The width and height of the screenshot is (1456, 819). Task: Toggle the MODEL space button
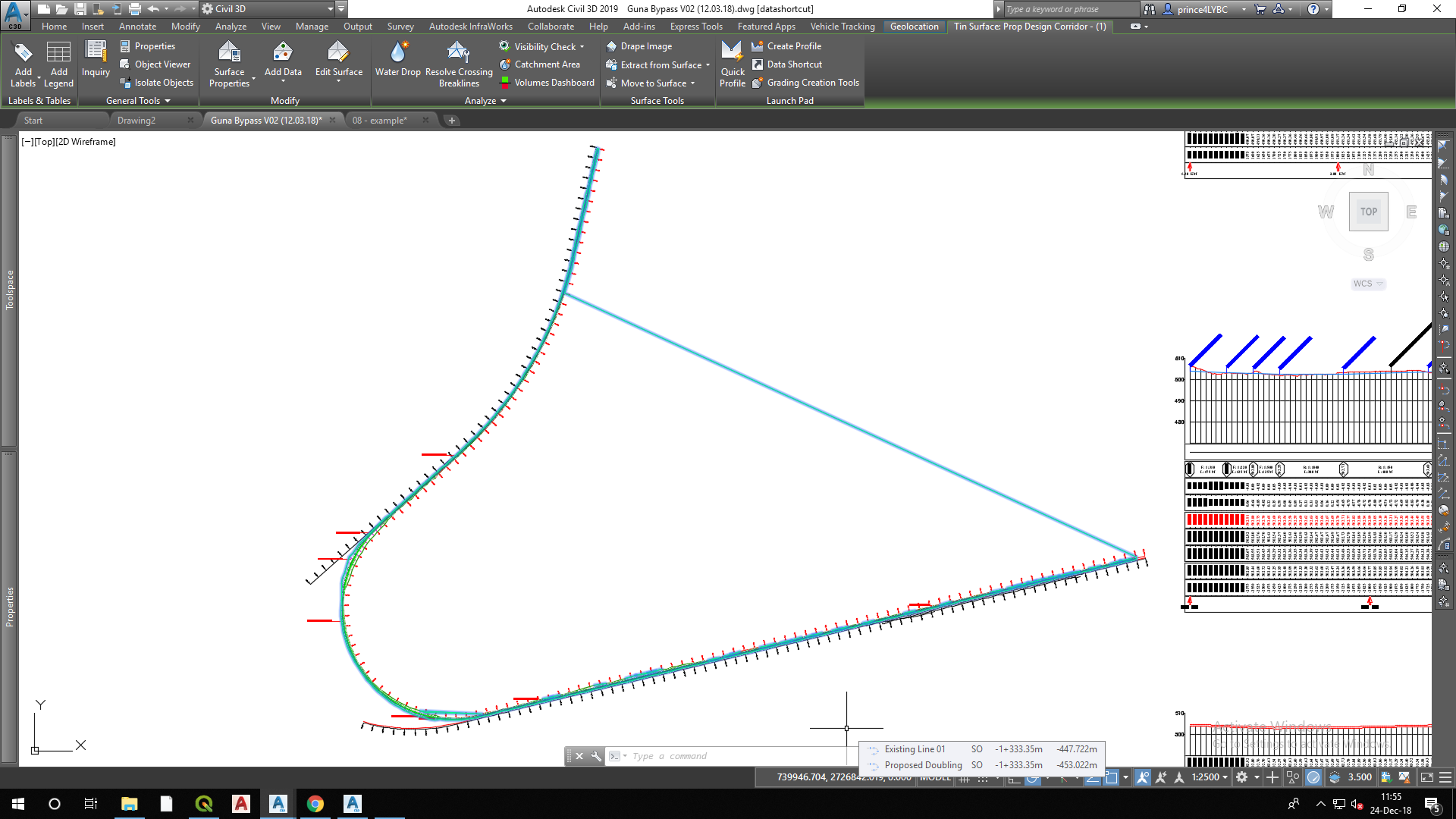935,777
